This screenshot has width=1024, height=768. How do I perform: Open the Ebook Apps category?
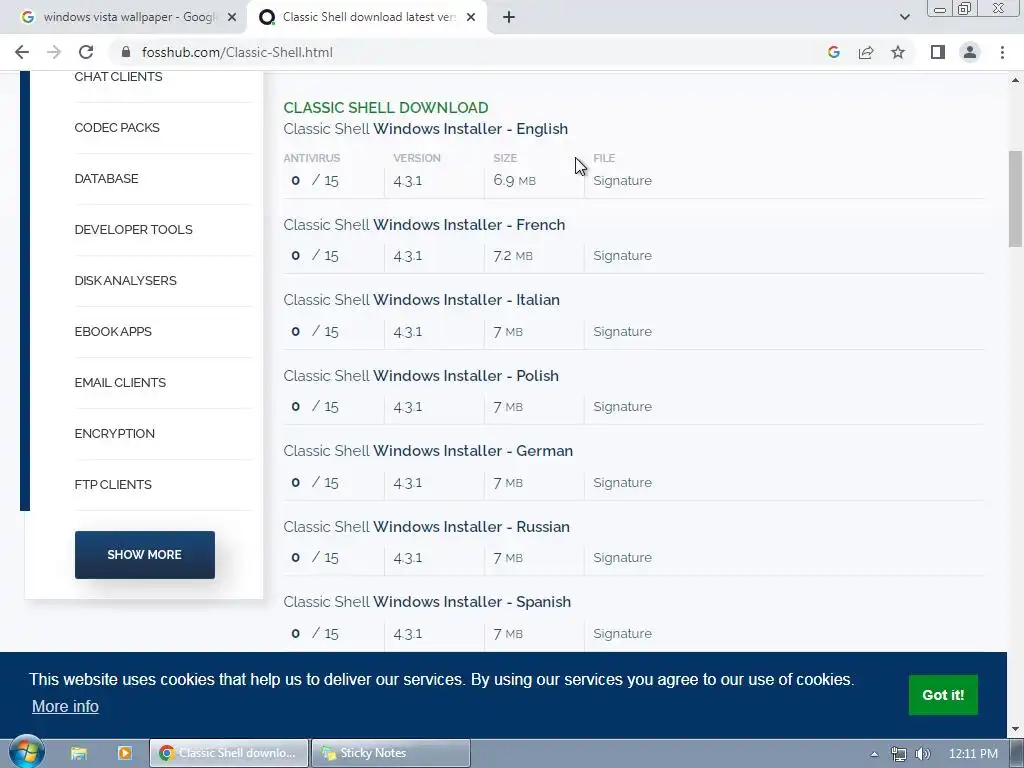pyautogui.click(x=113, y=331)
